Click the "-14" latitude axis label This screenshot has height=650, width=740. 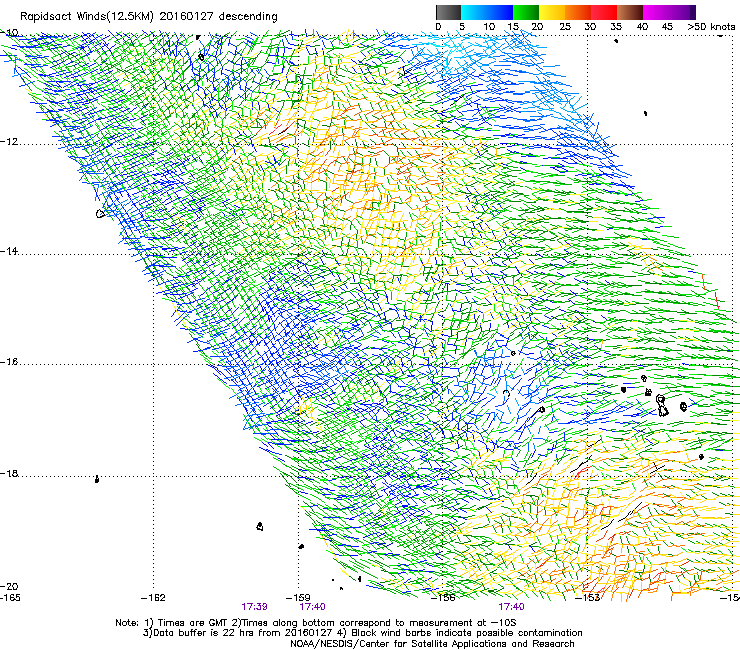point(9,251)
